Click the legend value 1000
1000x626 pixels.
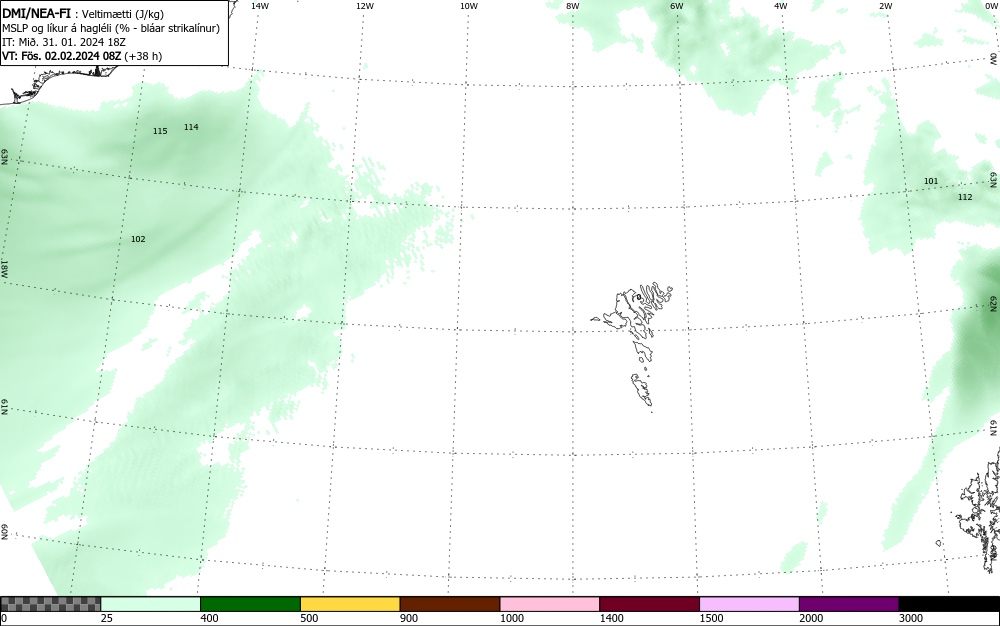click(512, 618)
